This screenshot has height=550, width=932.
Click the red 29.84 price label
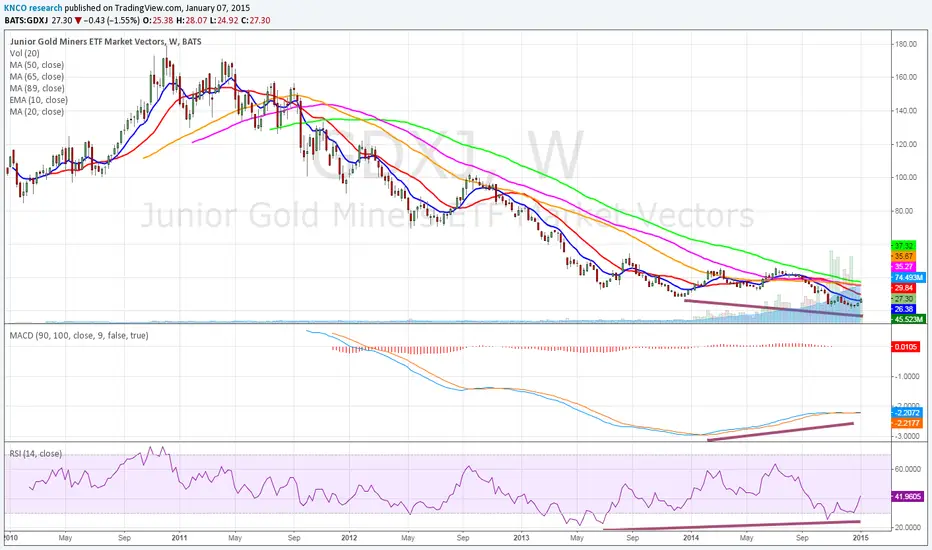(903, 288)
